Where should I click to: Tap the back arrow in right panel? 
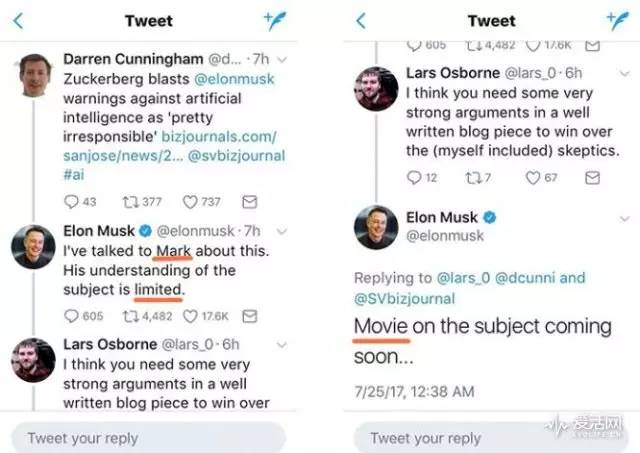click(361, 21)
